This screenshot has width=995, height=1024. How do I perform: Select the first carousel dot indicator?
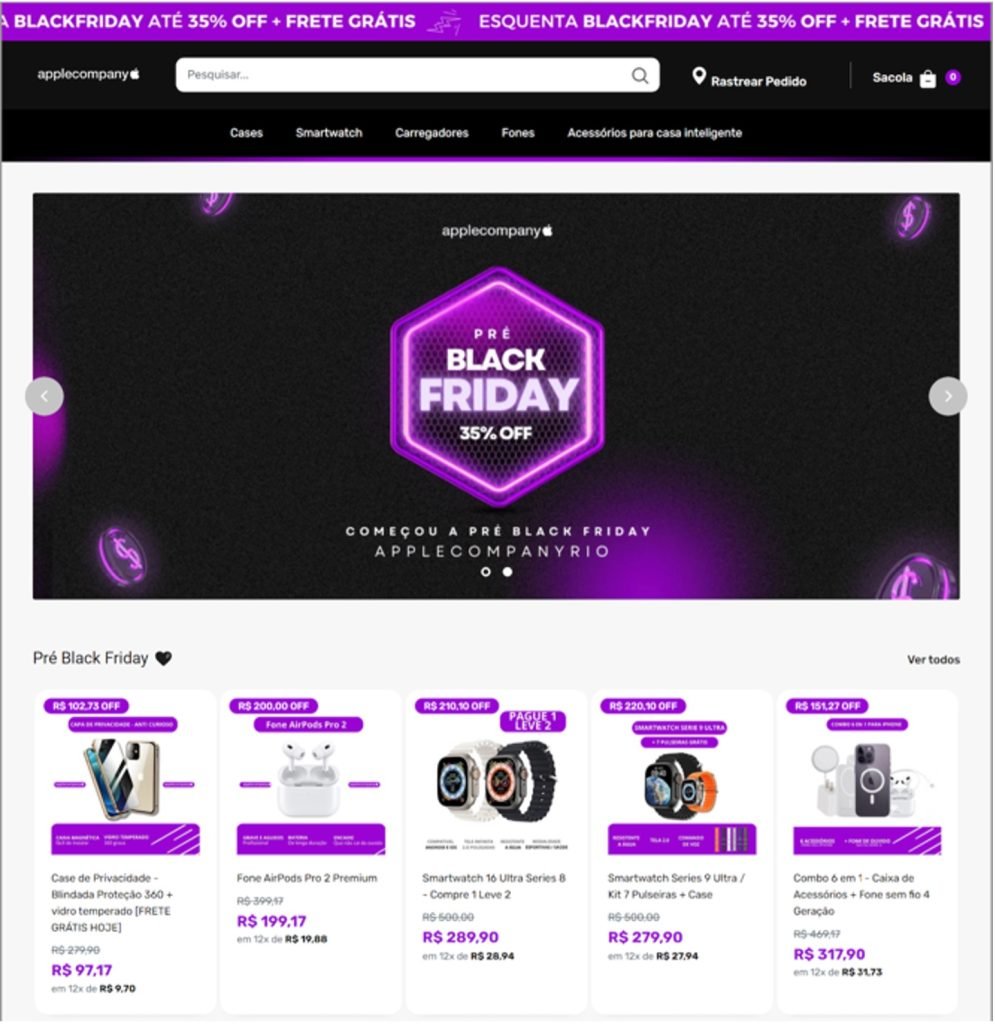tap(486, 572)
